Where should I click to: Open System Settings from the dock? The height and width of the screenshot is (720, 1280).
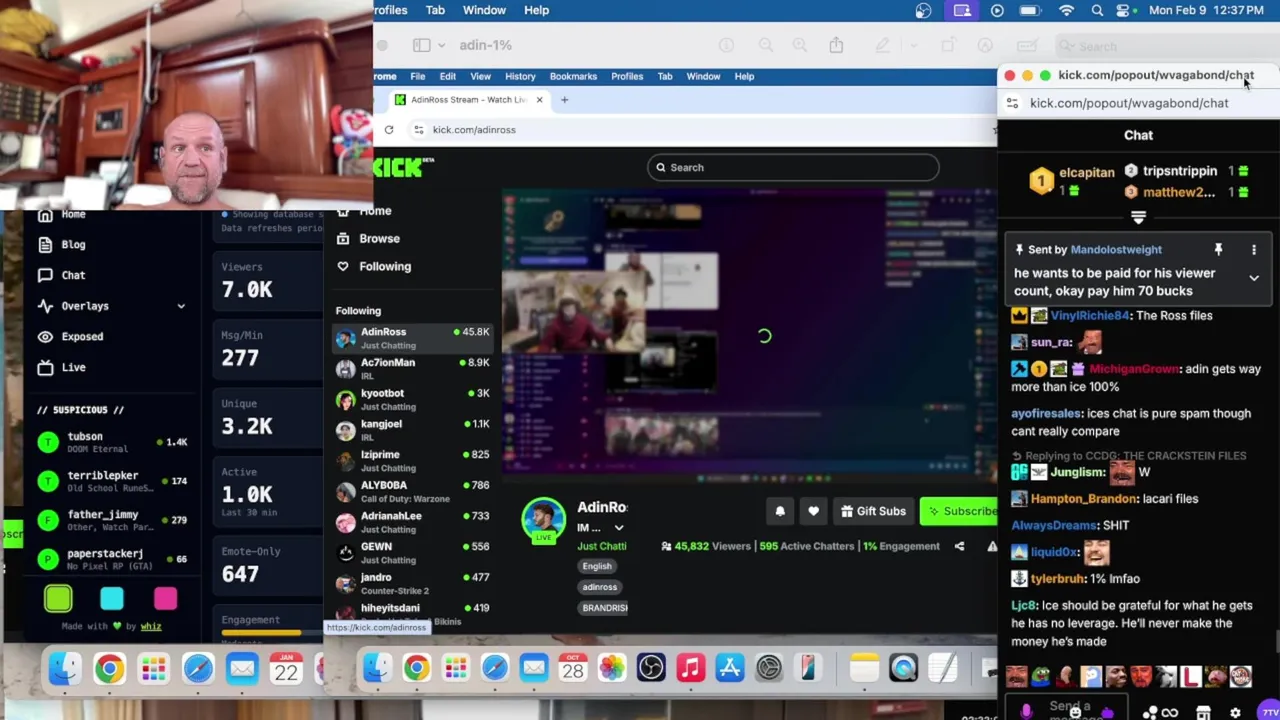point(768,667)
